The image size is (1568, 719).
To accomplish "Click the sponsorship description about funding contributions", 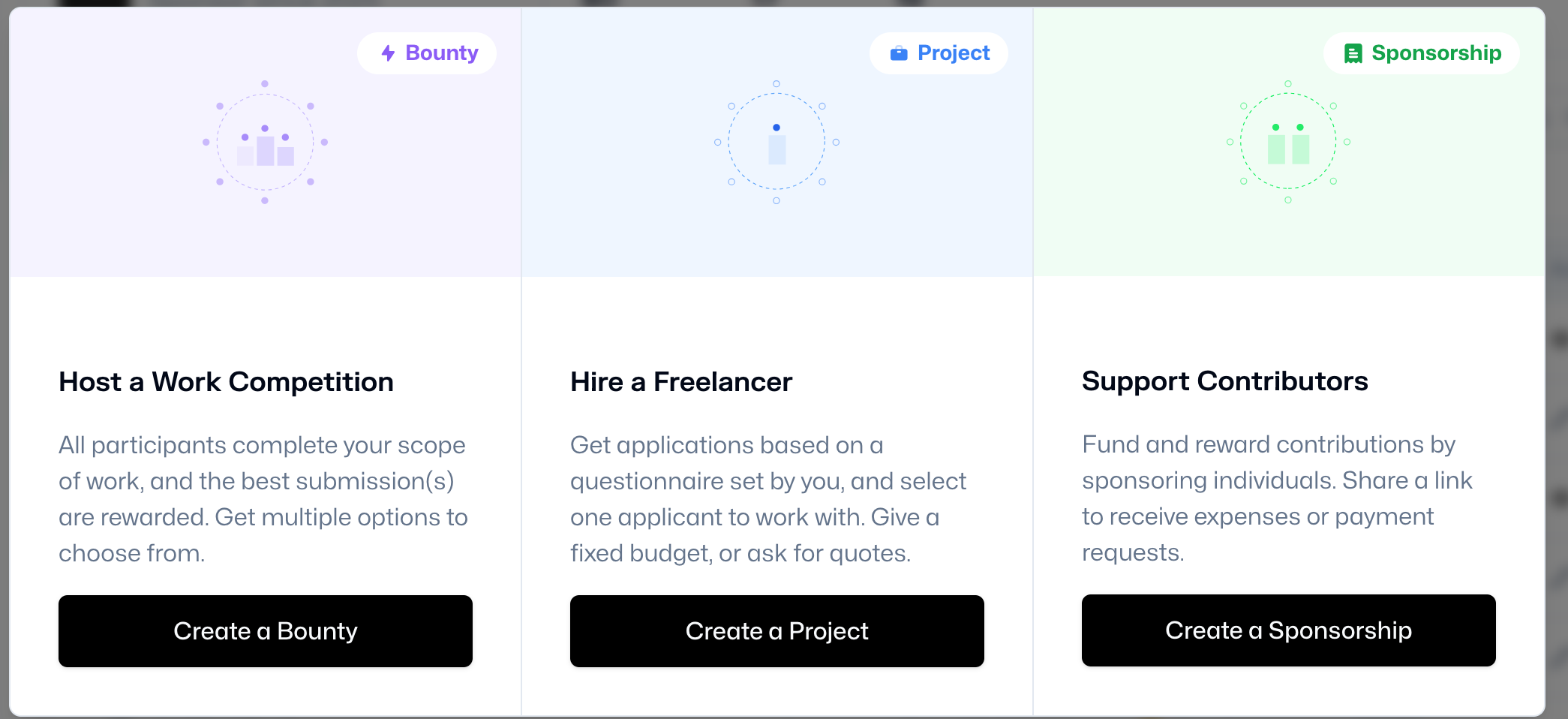I will click(1277, 498).
